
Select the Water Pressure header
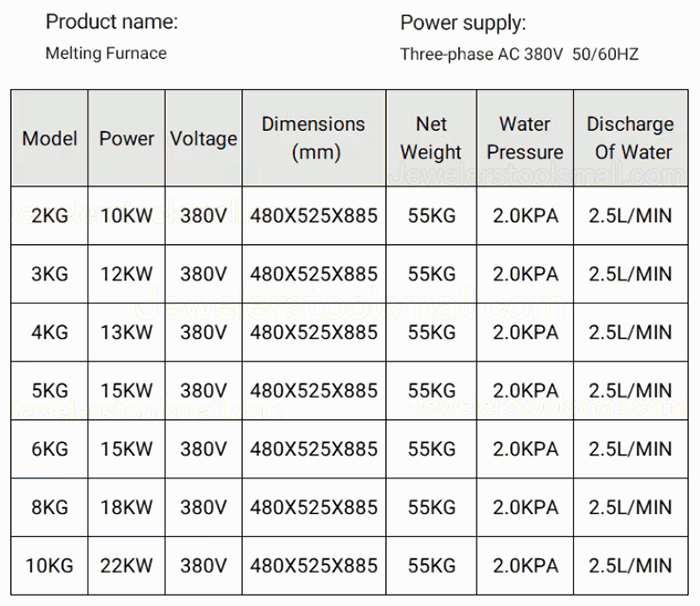pos(525,138)
